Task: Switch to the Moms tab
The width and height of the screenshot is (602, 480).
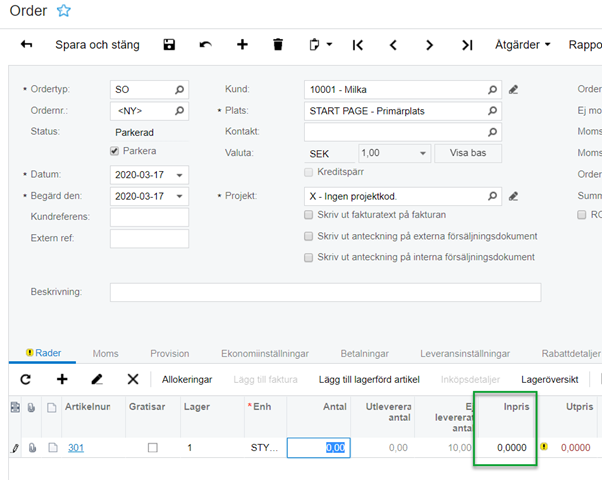Action: [x=105, y=353]
